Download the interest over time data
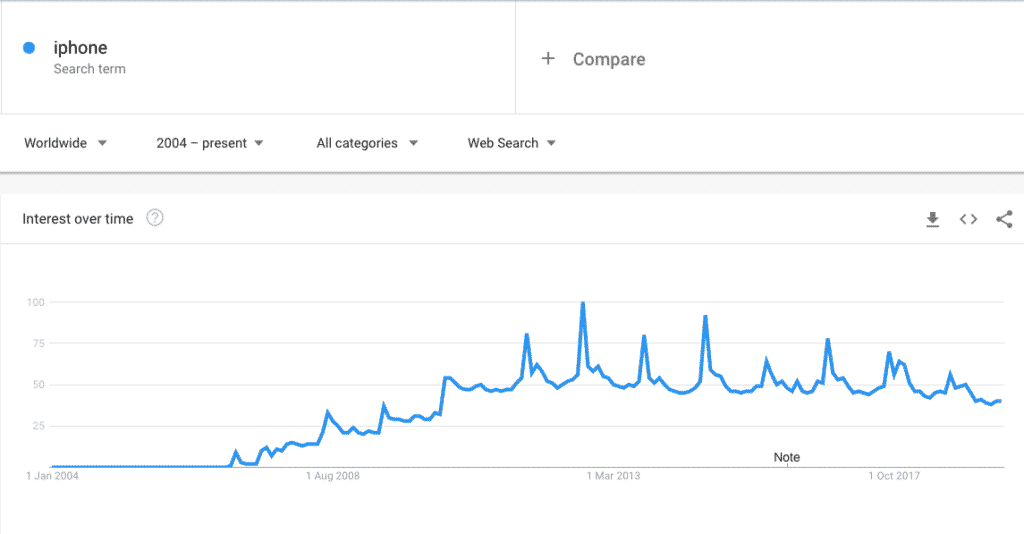The image size is (1024, 534). [x=933, y=219]
